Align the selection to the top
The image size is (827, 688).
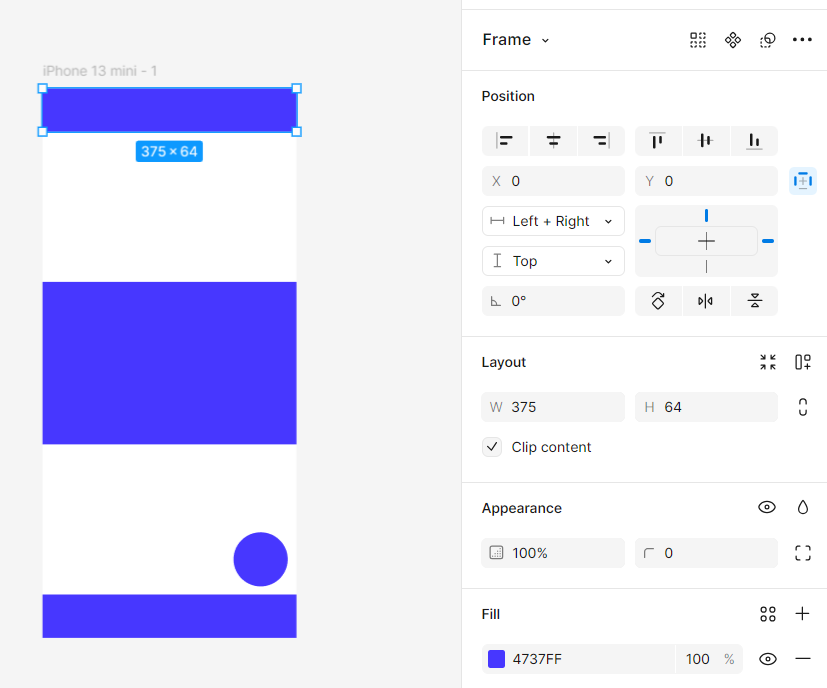pos(658,140)
